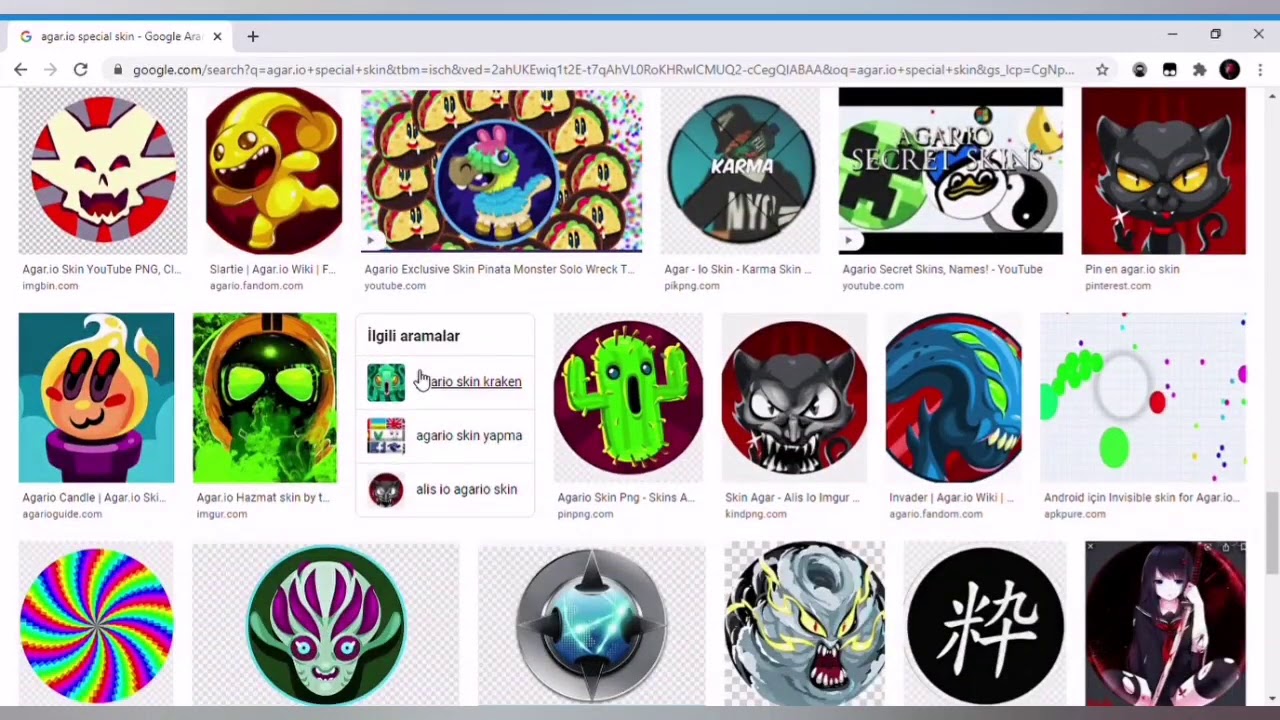Click the dark circular extension icon
Screen dimensions: 1280x720
1140,69
